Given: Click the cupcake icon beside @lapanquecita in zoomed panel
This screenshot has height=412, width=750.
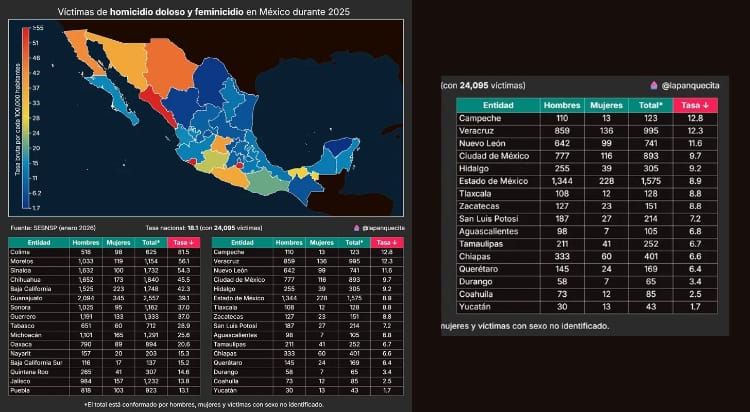Looking at the screenshot, I should [651, 86].
